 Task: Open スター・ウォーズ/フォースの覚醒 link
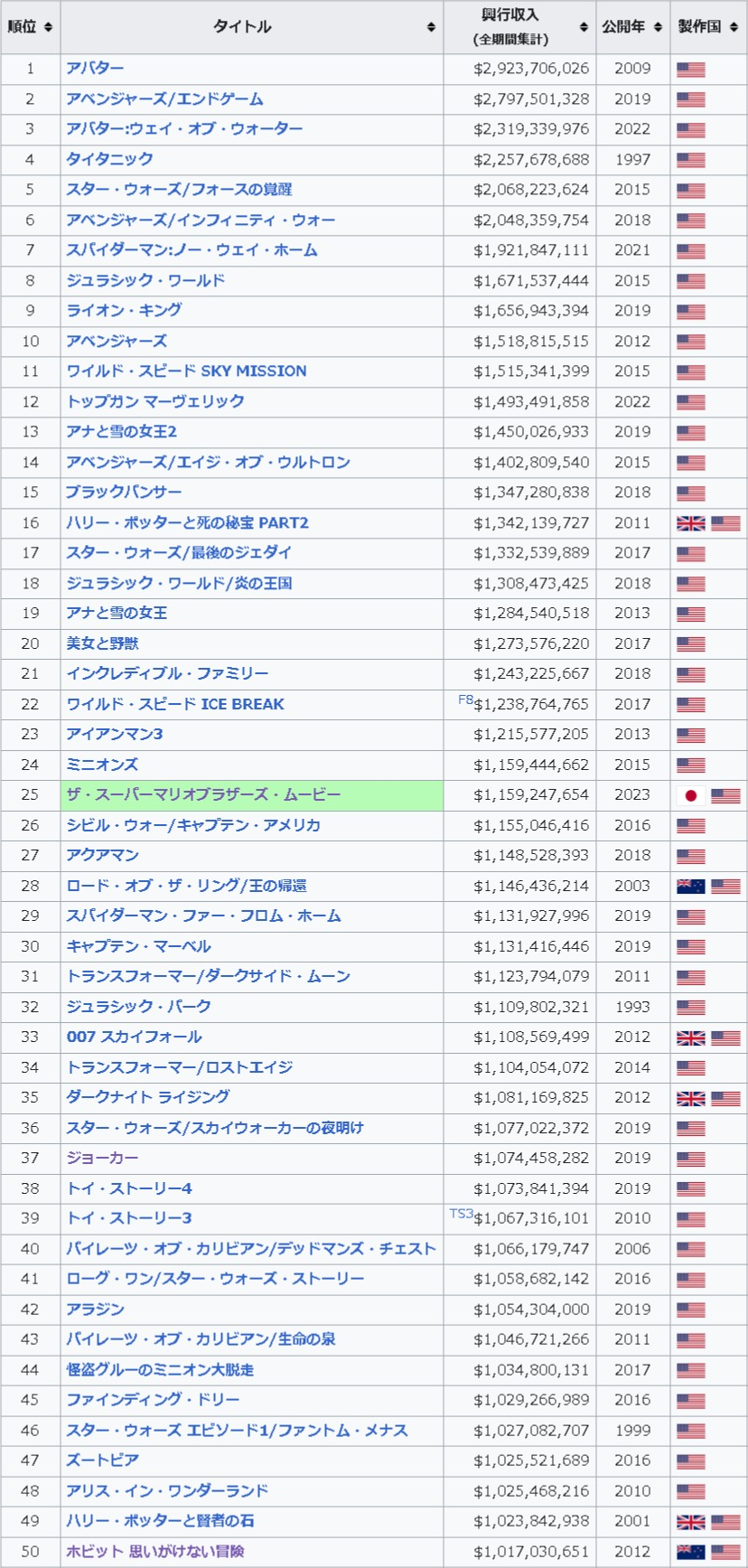(x=179, y=190)
